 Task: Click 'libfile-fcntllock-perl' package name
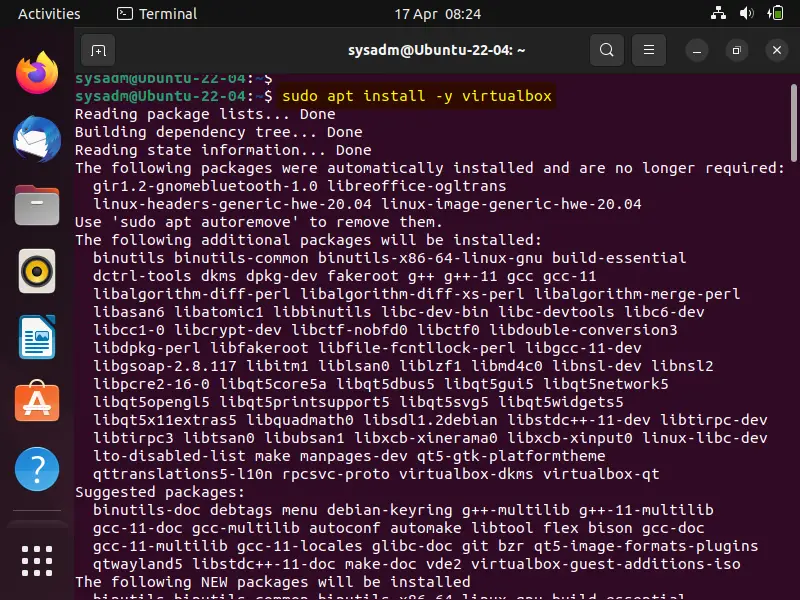pos(417,348)
